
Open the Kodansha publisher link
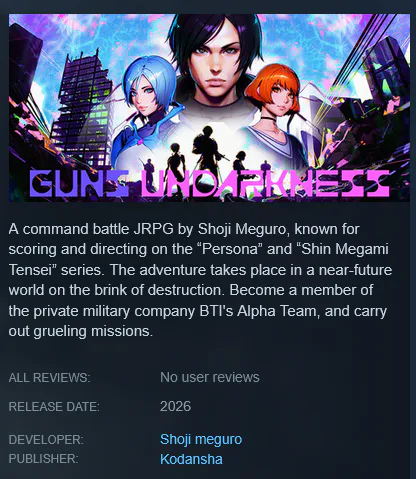191,459
